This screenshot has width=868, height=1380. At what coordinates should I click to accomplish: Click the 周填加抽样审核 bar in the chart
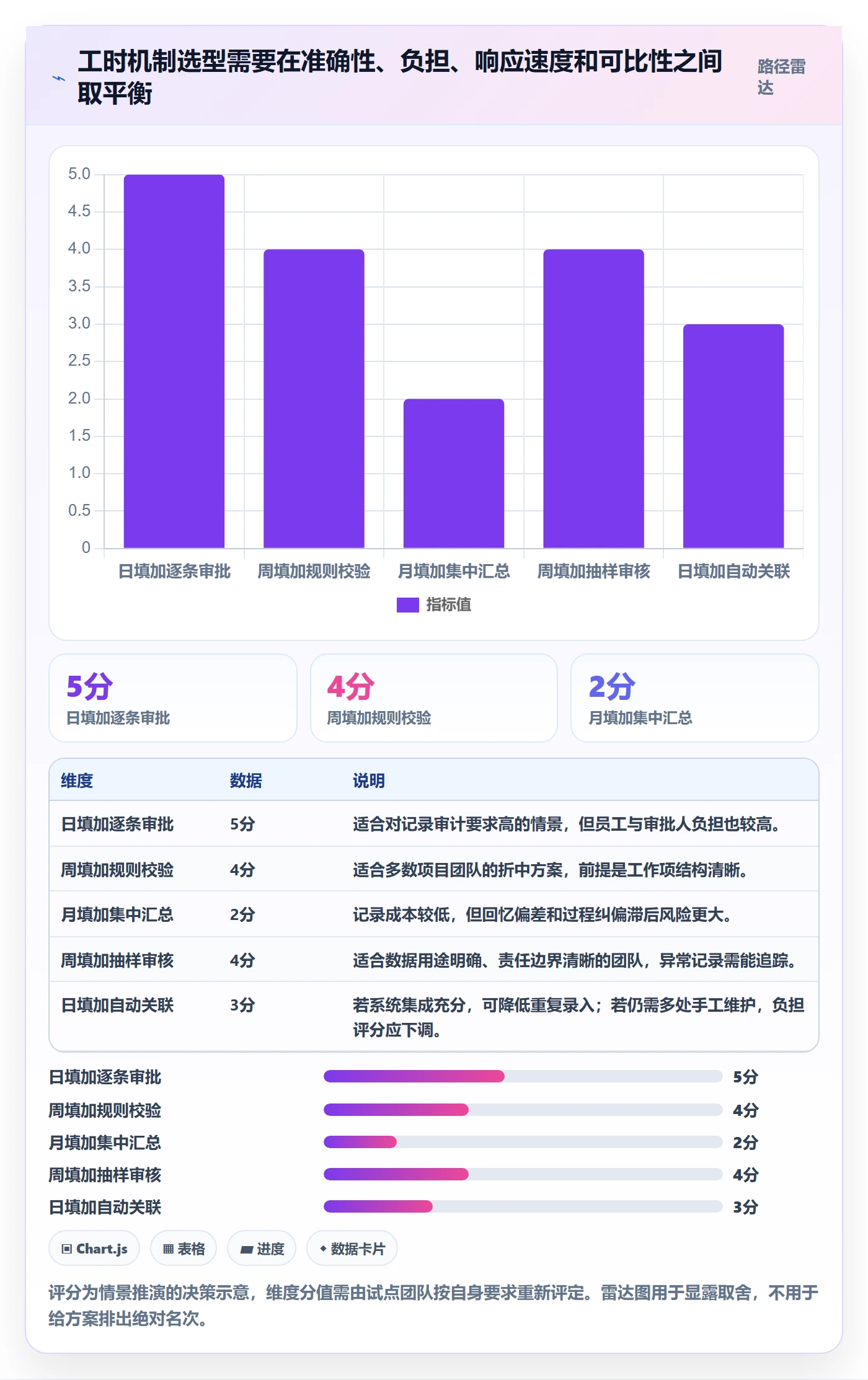(593, 399)
